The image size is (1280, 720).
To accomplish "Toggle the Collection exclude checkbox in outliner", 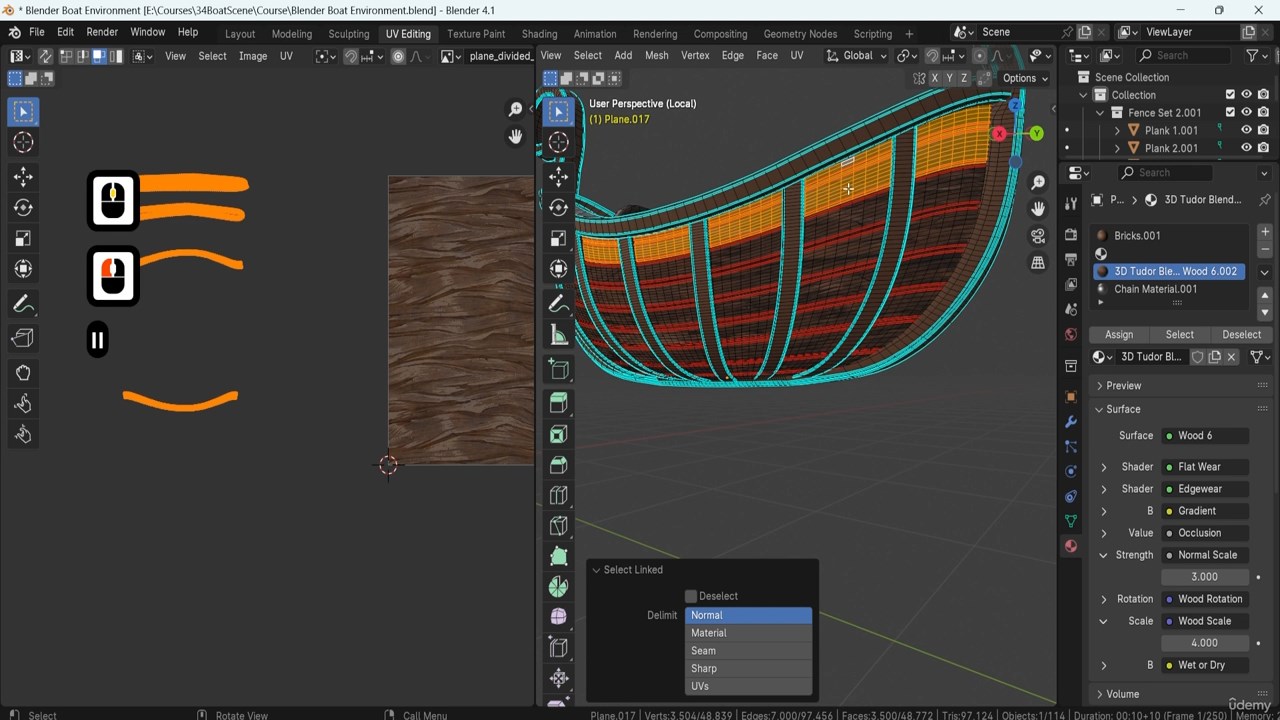I will tap(1230, 95).
